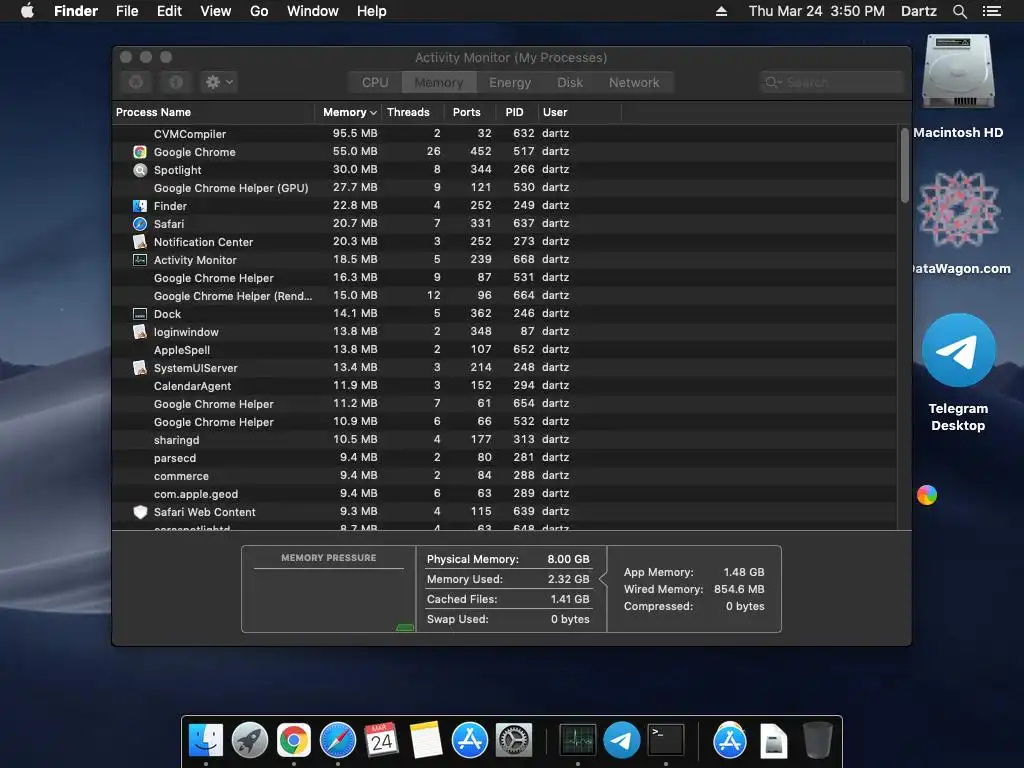Open Launchpad from the Dock
This screenshot has width=1024, height=768.
pos(249,741)
